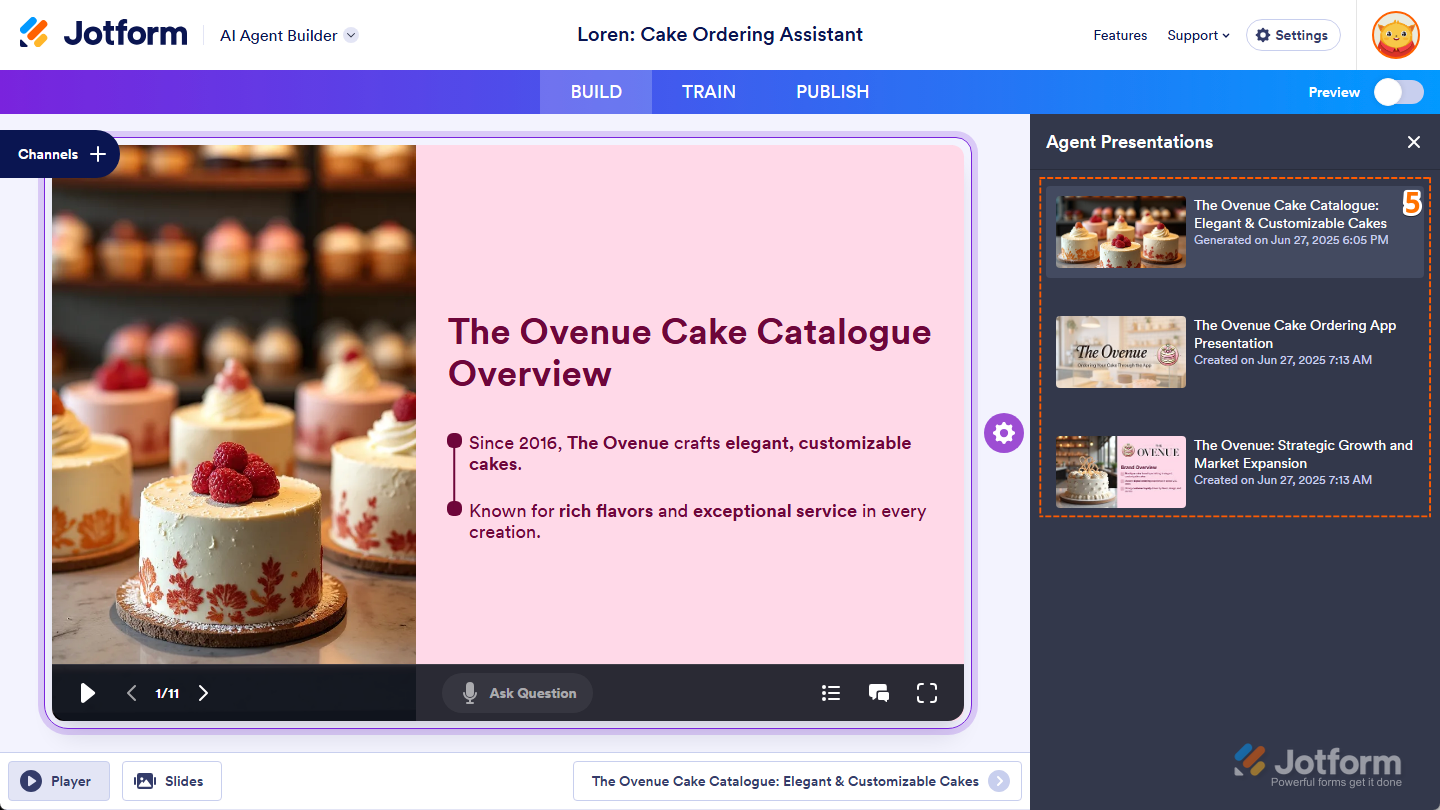Click the Jotform logo
1440x810 pixels.
coord(103,34)
